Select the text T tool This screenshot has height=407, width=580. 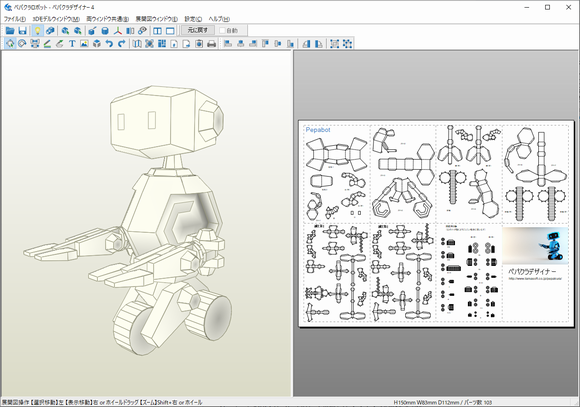pyautogui.click(x=72, y=44)
